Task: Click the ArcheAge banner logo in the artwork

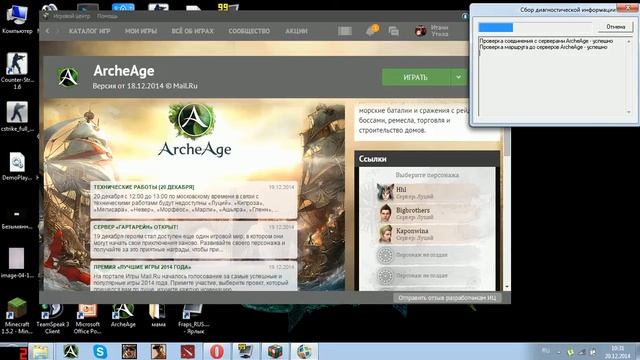Action: tap(193, 130)
